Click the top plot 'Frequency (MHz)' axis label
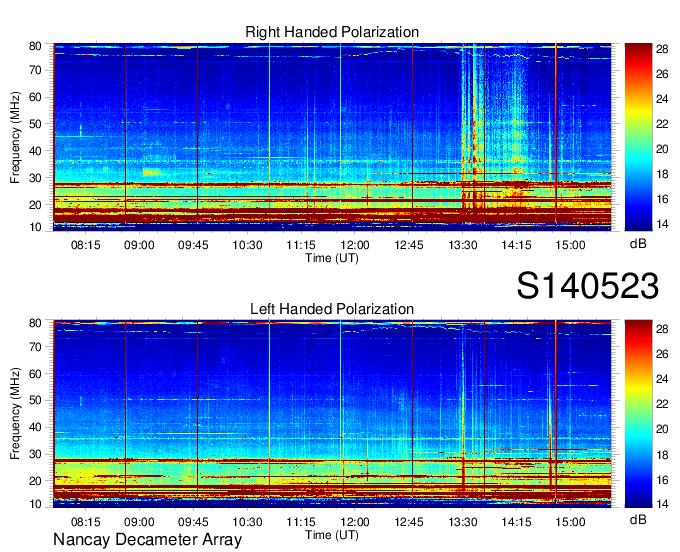 15,137
